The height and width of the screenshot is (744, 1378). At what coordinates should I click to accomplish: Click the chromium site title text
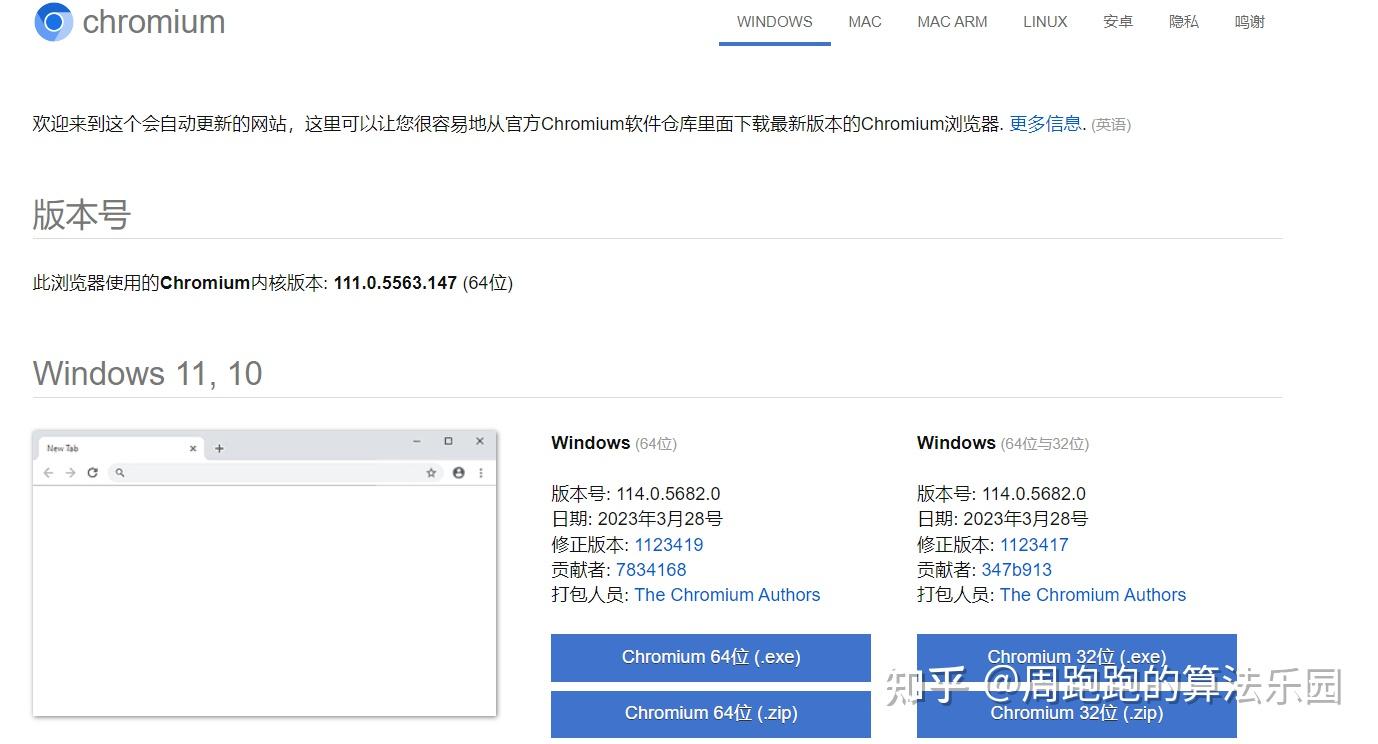154,22
